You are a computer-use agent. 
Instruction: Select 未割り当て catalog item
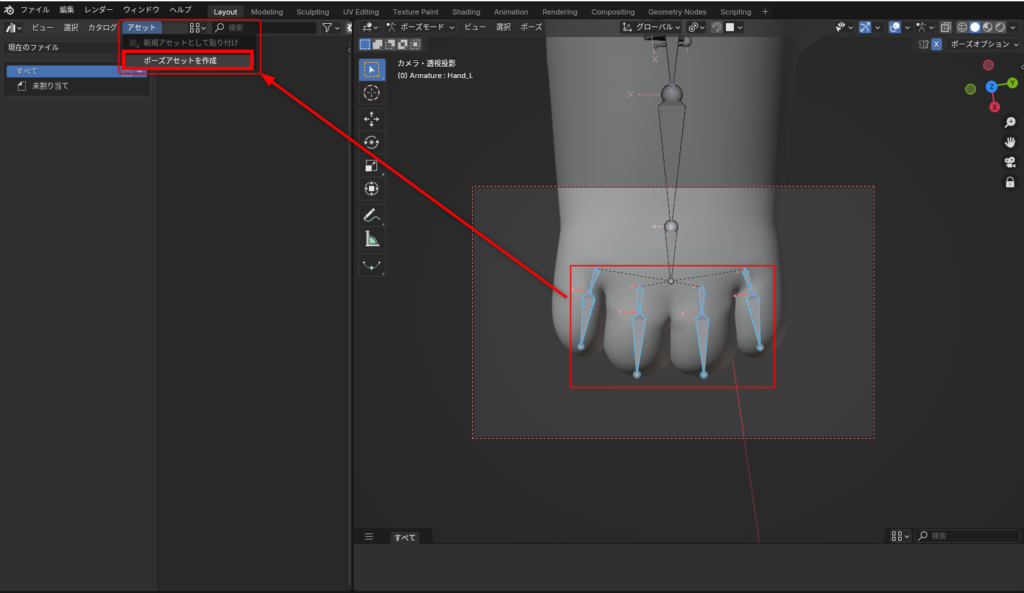pyautogui.click(x=50, y=86)
